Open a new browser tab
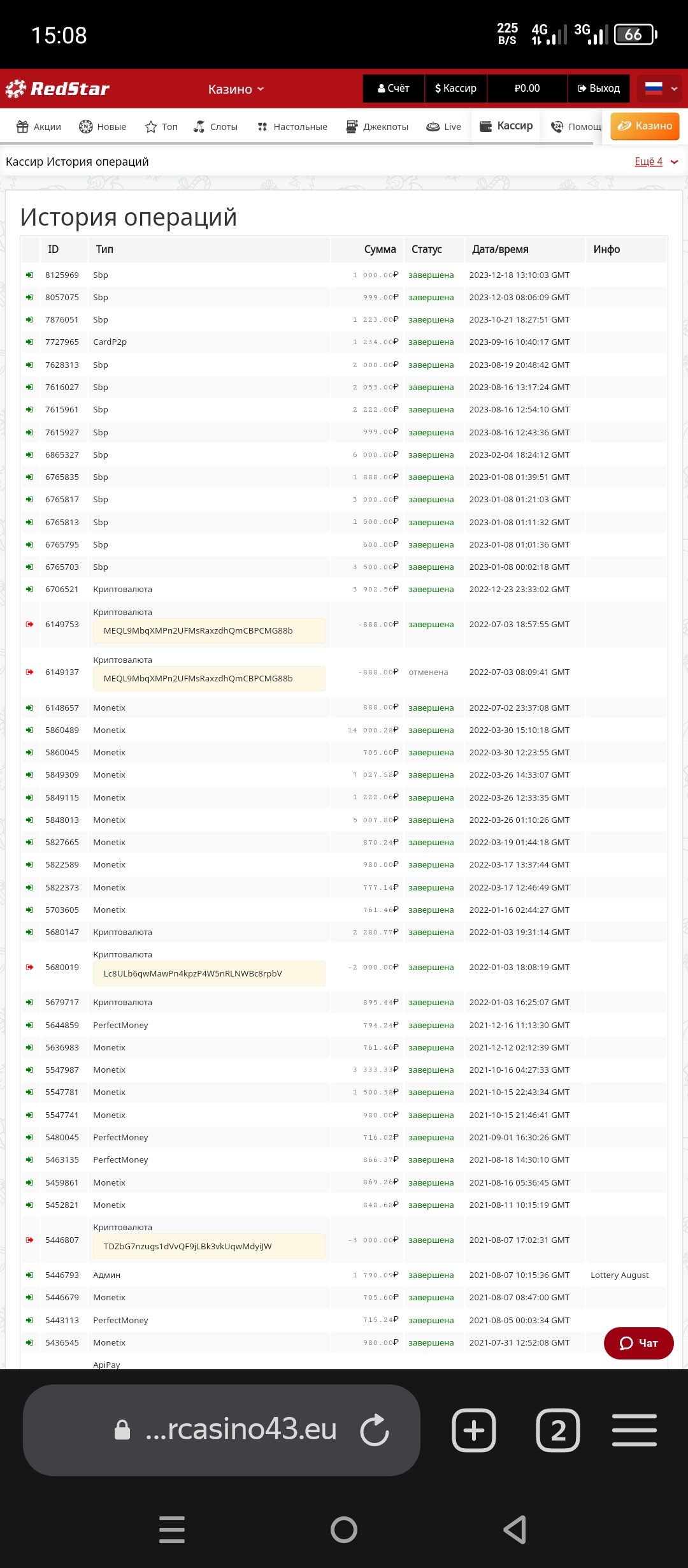Screen dimensions: 688x1568 474,1430
